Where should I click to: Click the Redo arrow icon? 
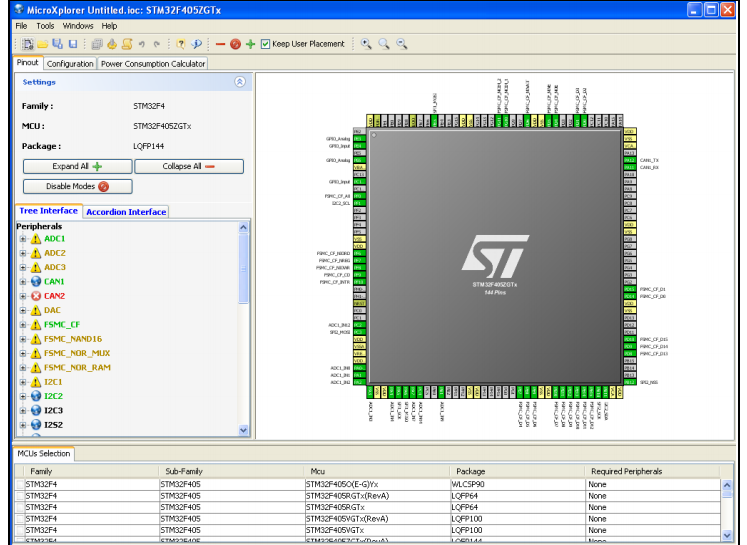tap(156, 44)
